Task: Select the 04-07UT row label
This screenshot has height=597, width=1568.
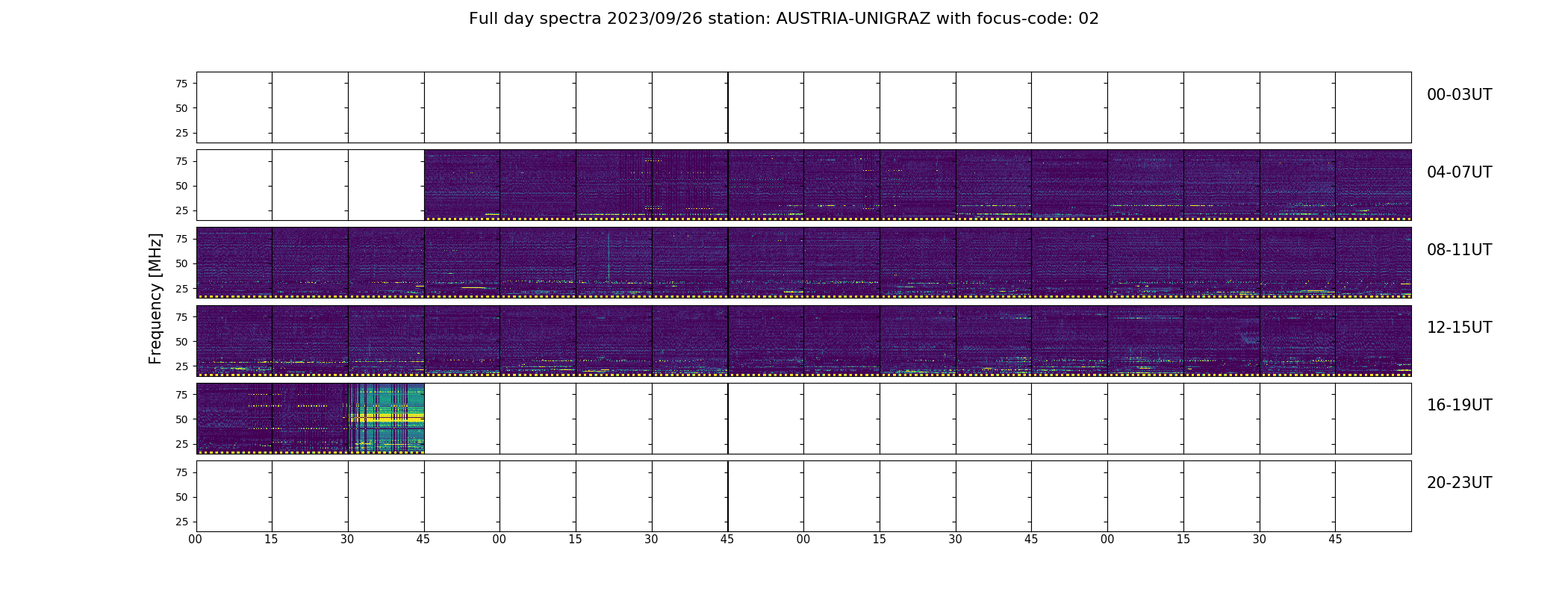Action: click(x=1458, y=172)
